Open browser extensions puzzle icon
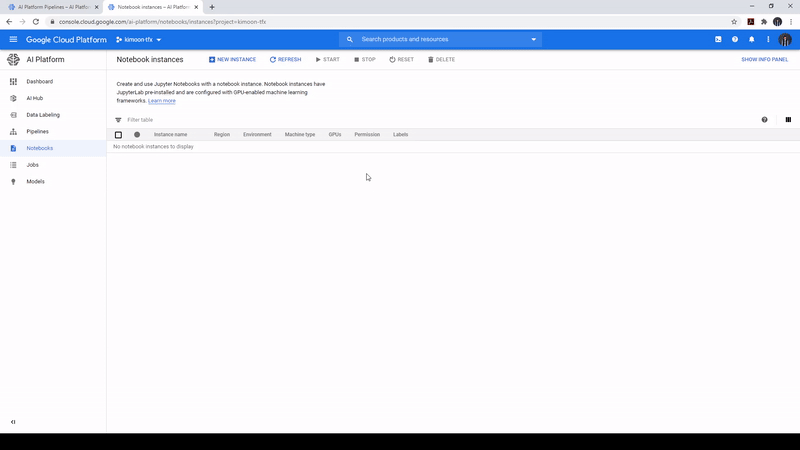 tap(764, 22)
